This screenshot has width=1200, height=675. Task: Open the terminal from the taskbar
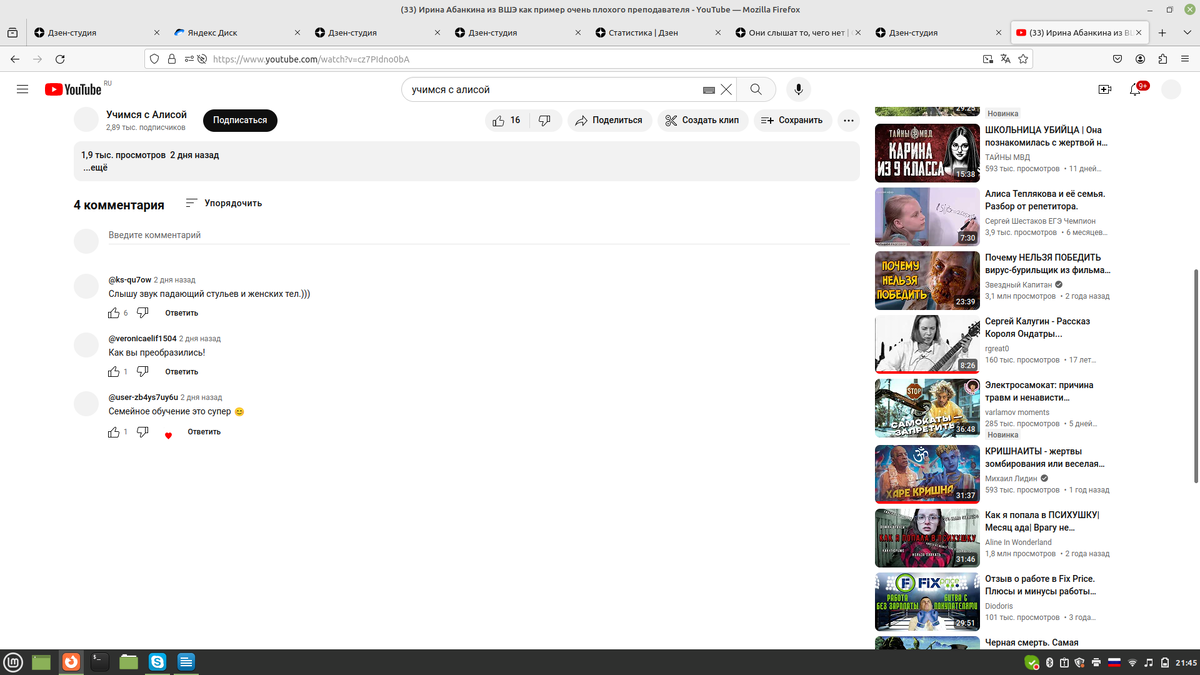coord(99,662)
